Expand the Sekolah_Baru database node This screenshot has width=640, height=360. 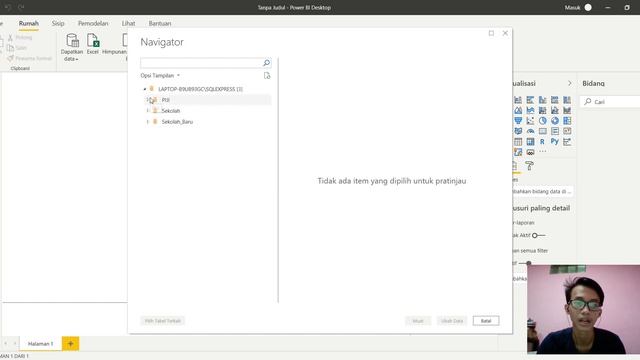[148, 122]
